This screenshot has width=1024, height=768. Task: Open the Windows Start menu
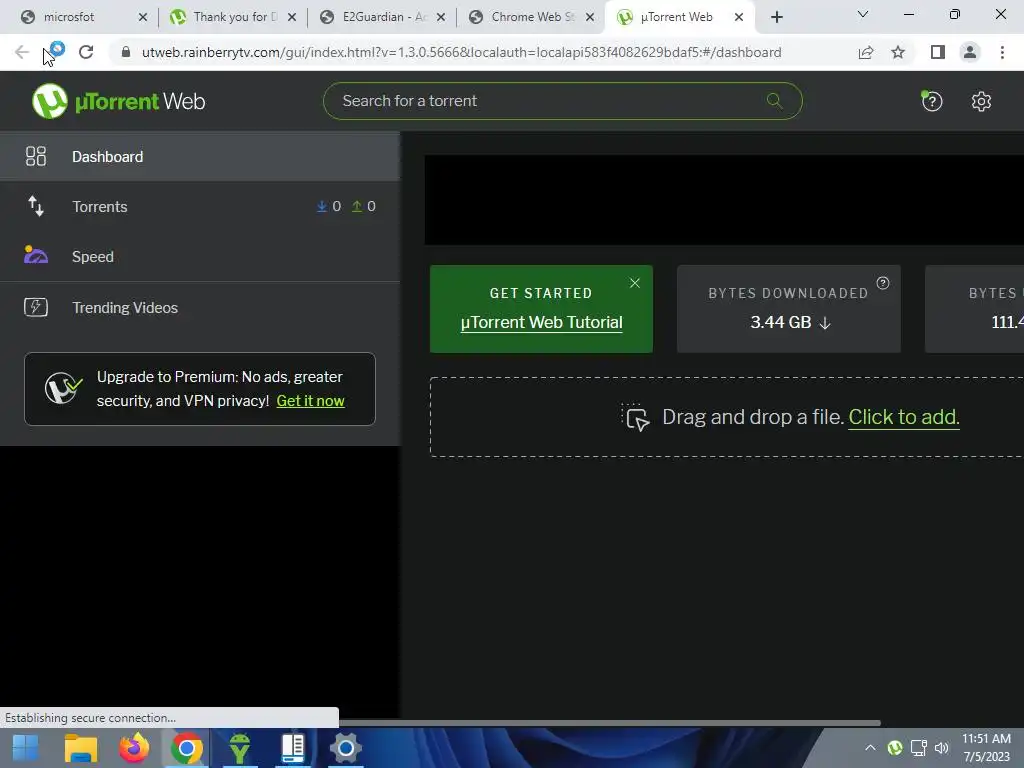pos(26,748)
